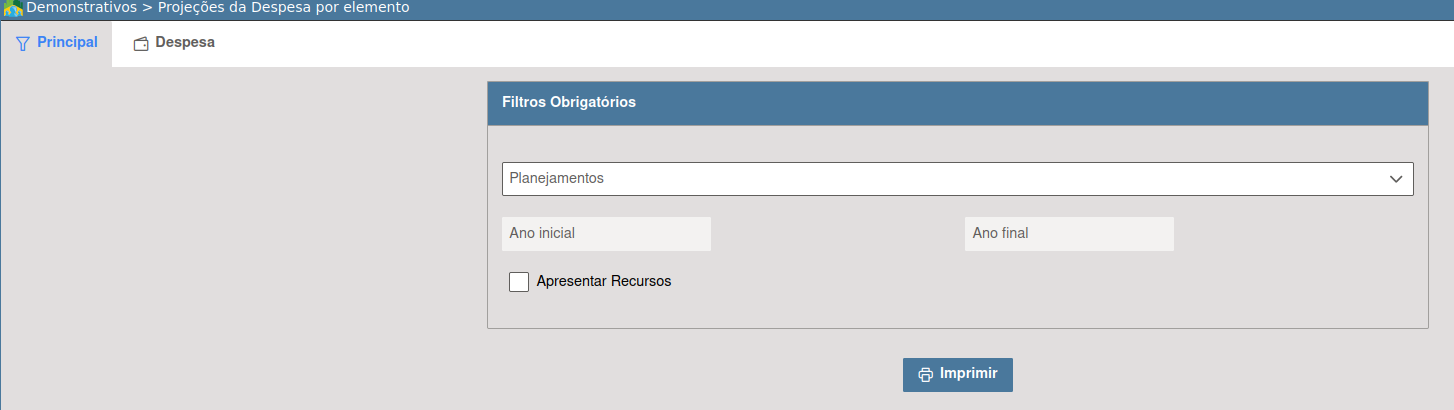Click the empty gray area left of filters panel
This screenshot has height=410, width=1454.
(x=240, y=230)
